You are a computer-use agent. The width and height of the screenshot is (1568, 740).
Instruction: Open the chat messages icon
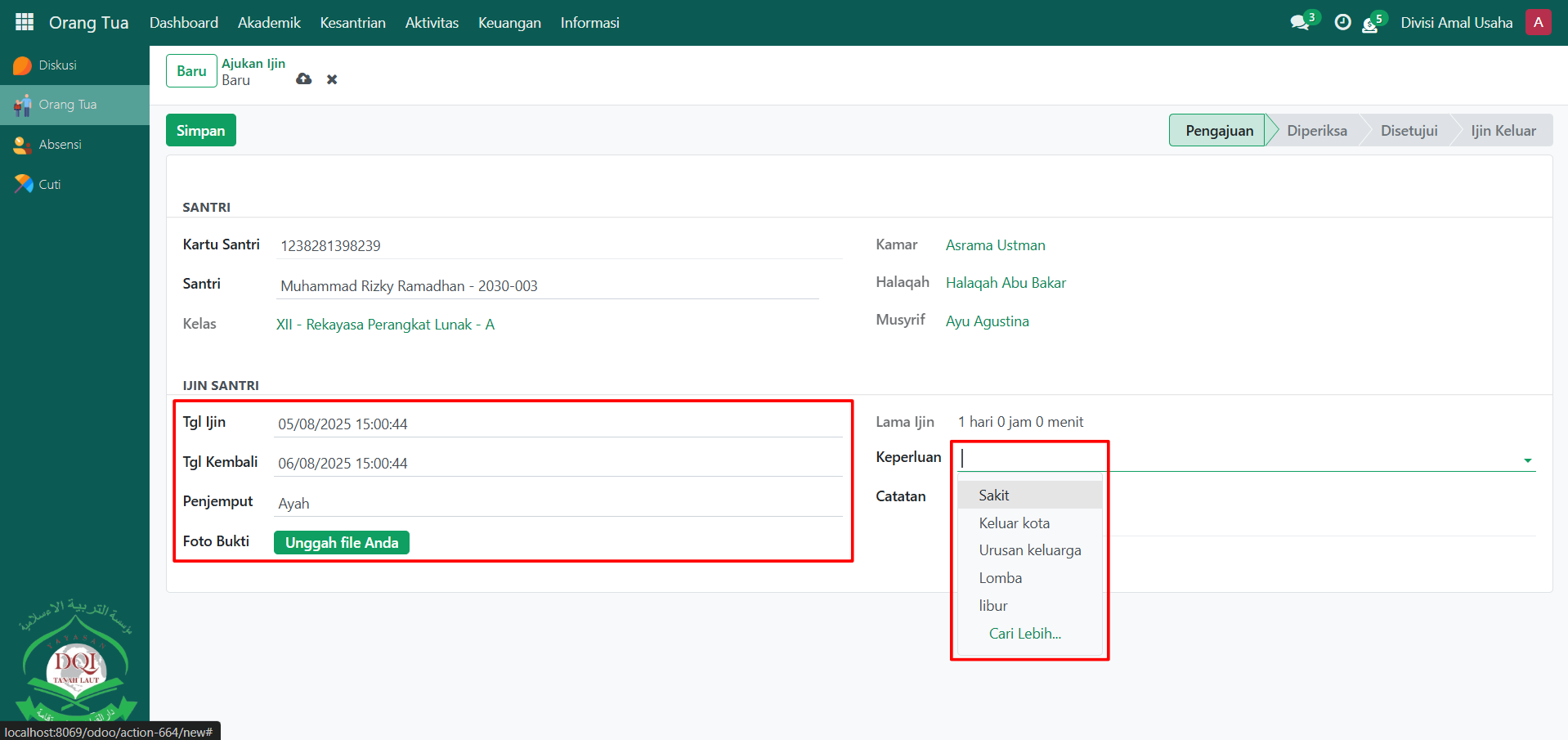(1299, 23)
